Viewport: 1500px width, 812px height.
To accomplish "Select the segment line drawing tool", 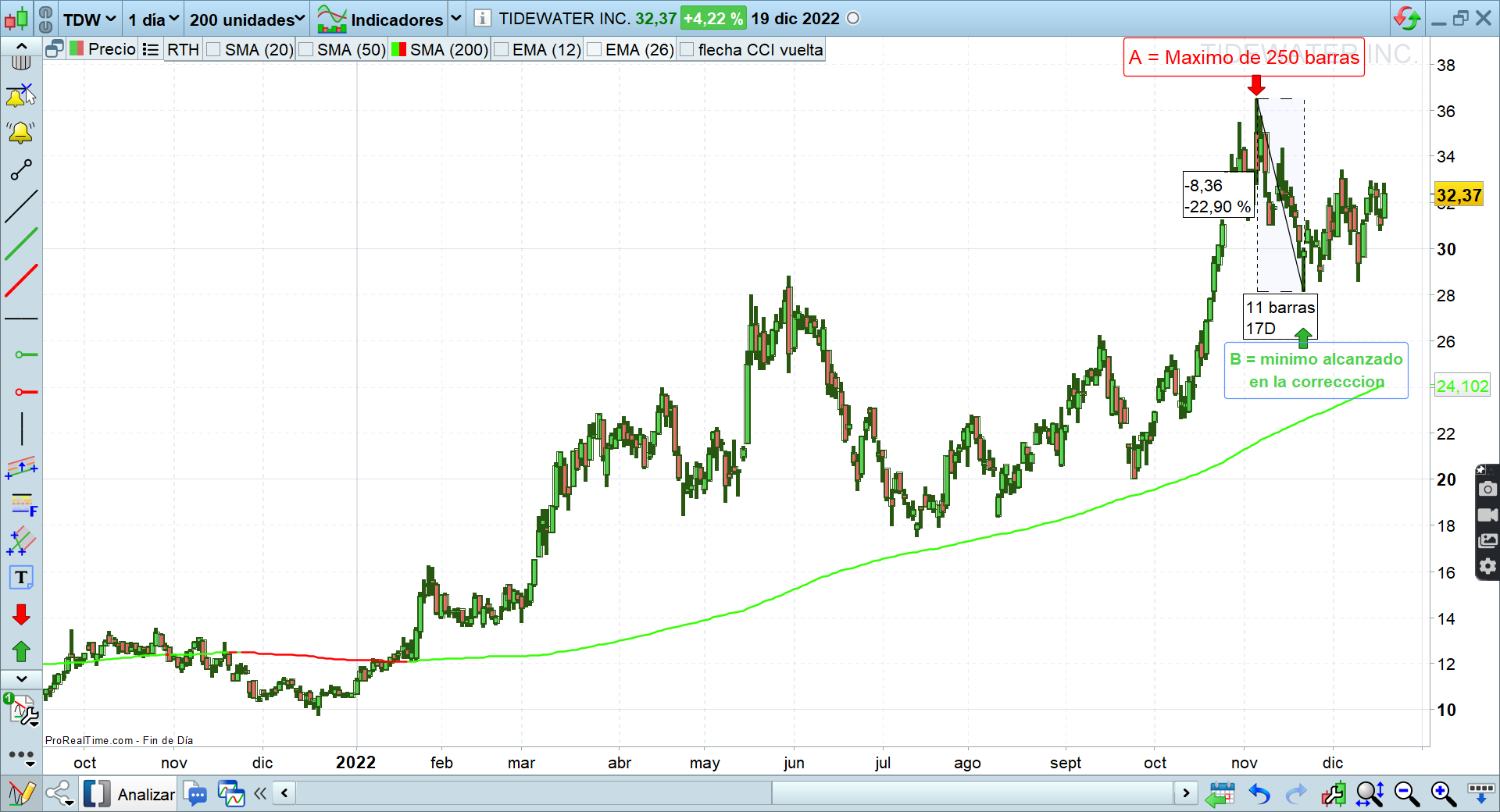I will 21,169.
